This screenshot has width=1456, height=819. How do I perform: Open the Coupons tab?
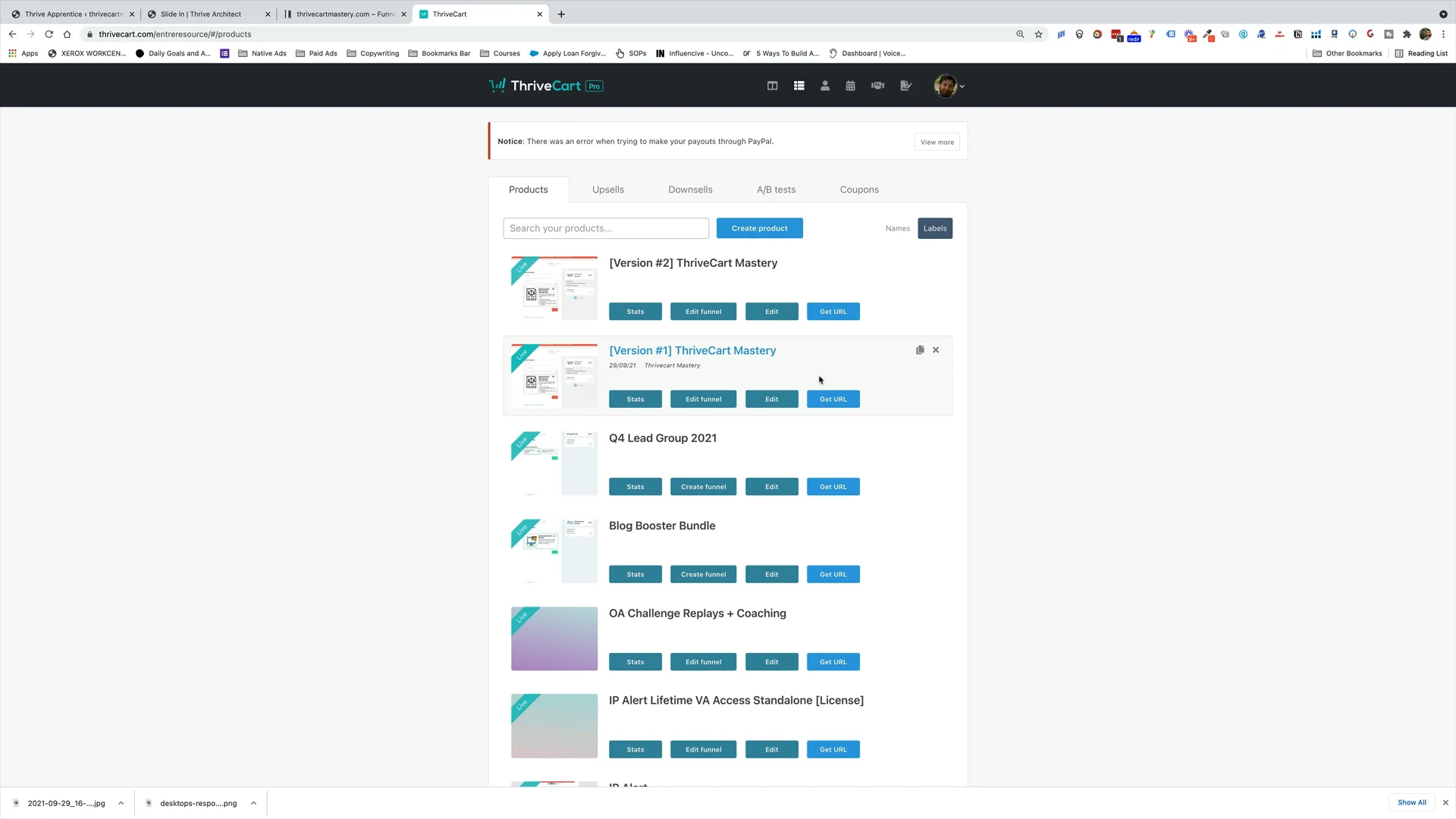(x=859, y=189)
